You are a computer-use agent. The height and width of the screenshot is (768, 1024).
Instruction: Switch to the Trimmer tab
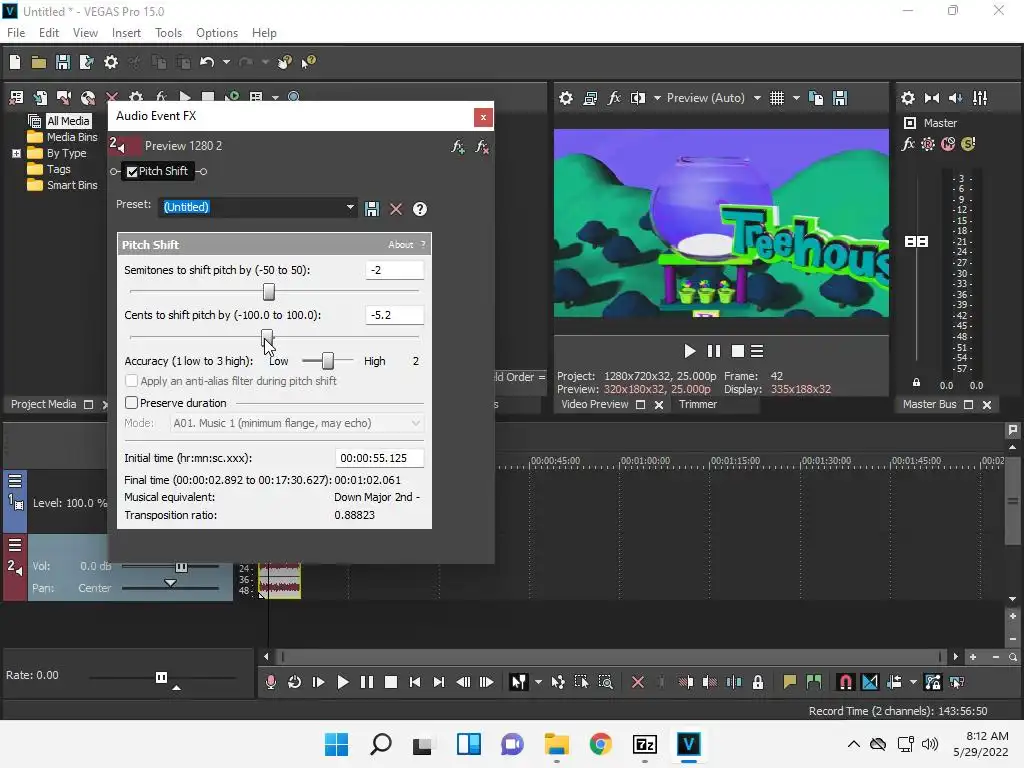697,404
